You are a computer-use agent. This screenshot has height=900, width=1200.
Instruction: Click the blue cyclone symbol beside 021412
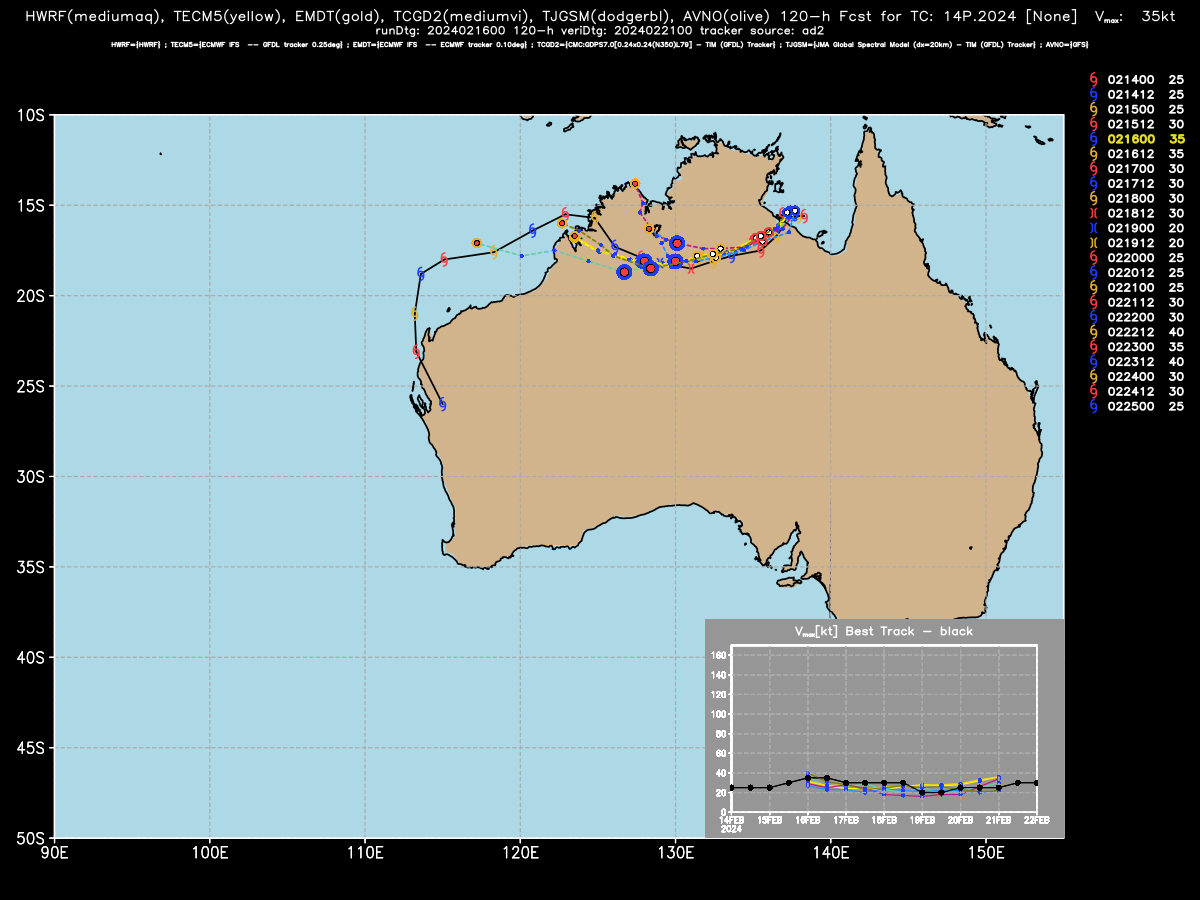click(x=1093, y=92)
